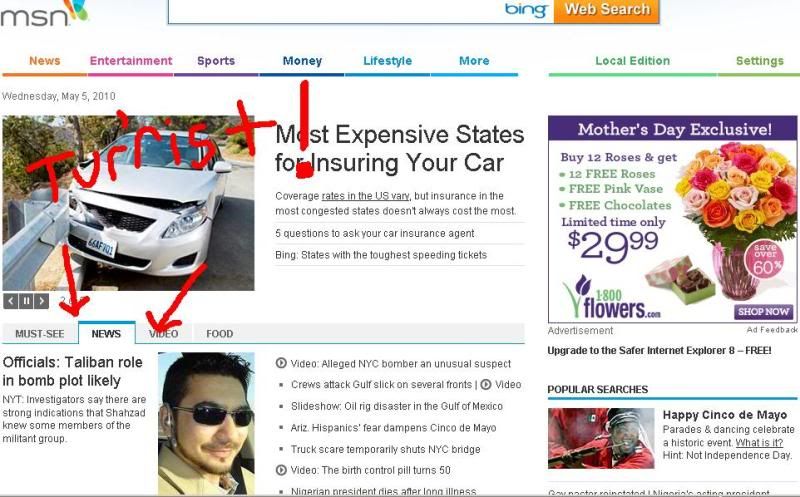Pause the headline slideshow
The width and height of the screenshot is (800, 497).
pyautogui.click(x=26, y=301)
